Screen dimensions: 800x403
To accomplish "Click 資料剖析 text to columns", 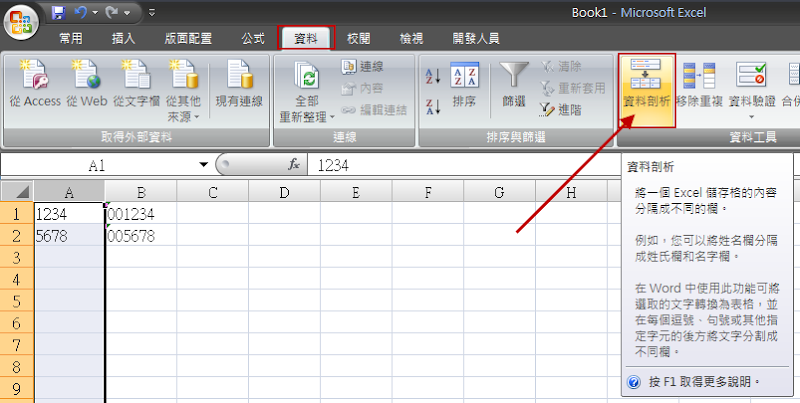I will [x=646, y=90].
